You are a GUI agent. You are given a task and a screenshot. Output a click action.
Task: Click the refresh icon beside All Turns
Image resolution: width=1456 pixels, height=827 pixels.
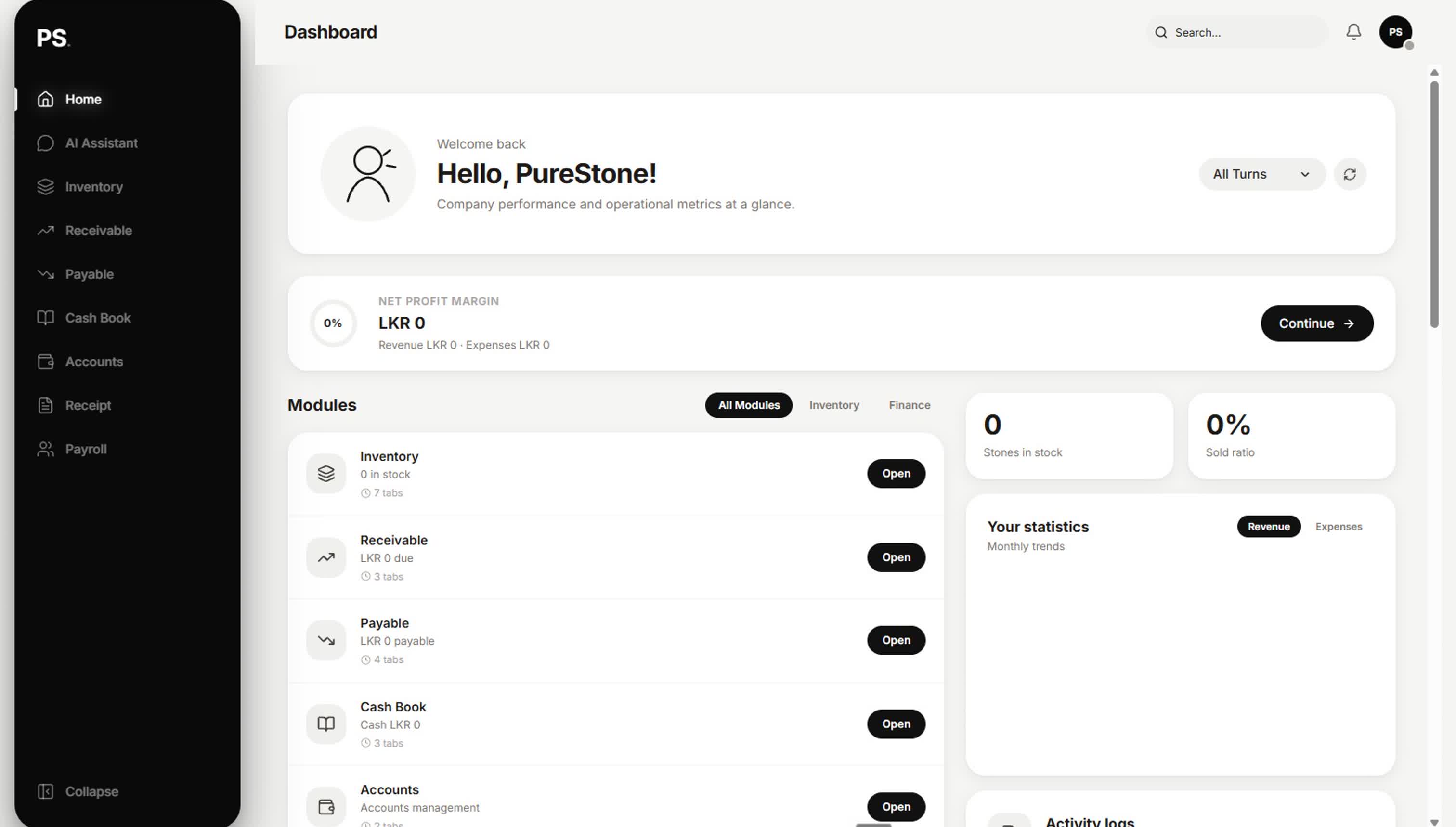(x=1351, y=174)
